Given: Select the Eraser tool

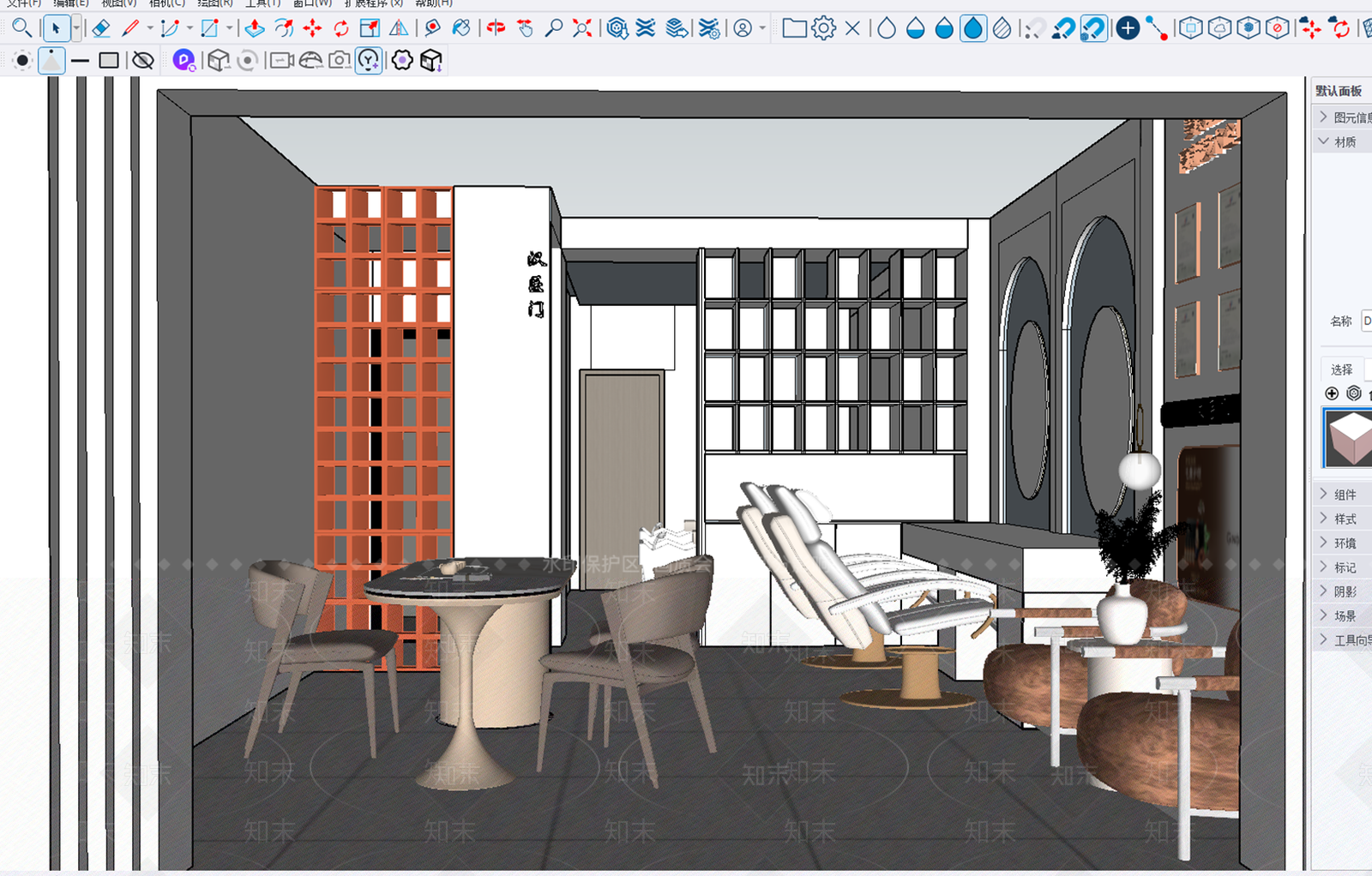Looking at the screenshot, I should (x=101, y=28).
